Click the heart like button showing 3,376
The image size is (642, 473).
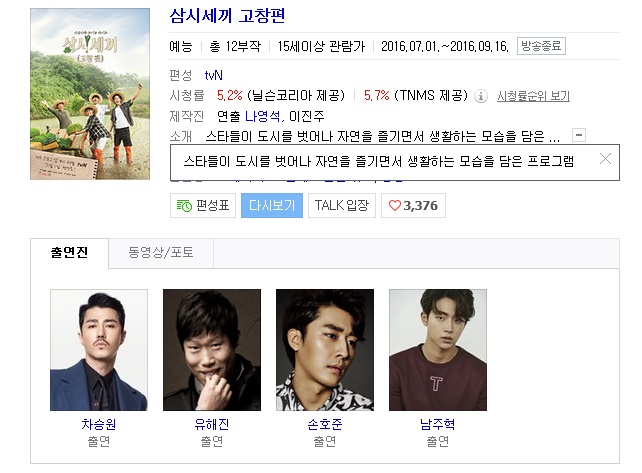[413, 206]
